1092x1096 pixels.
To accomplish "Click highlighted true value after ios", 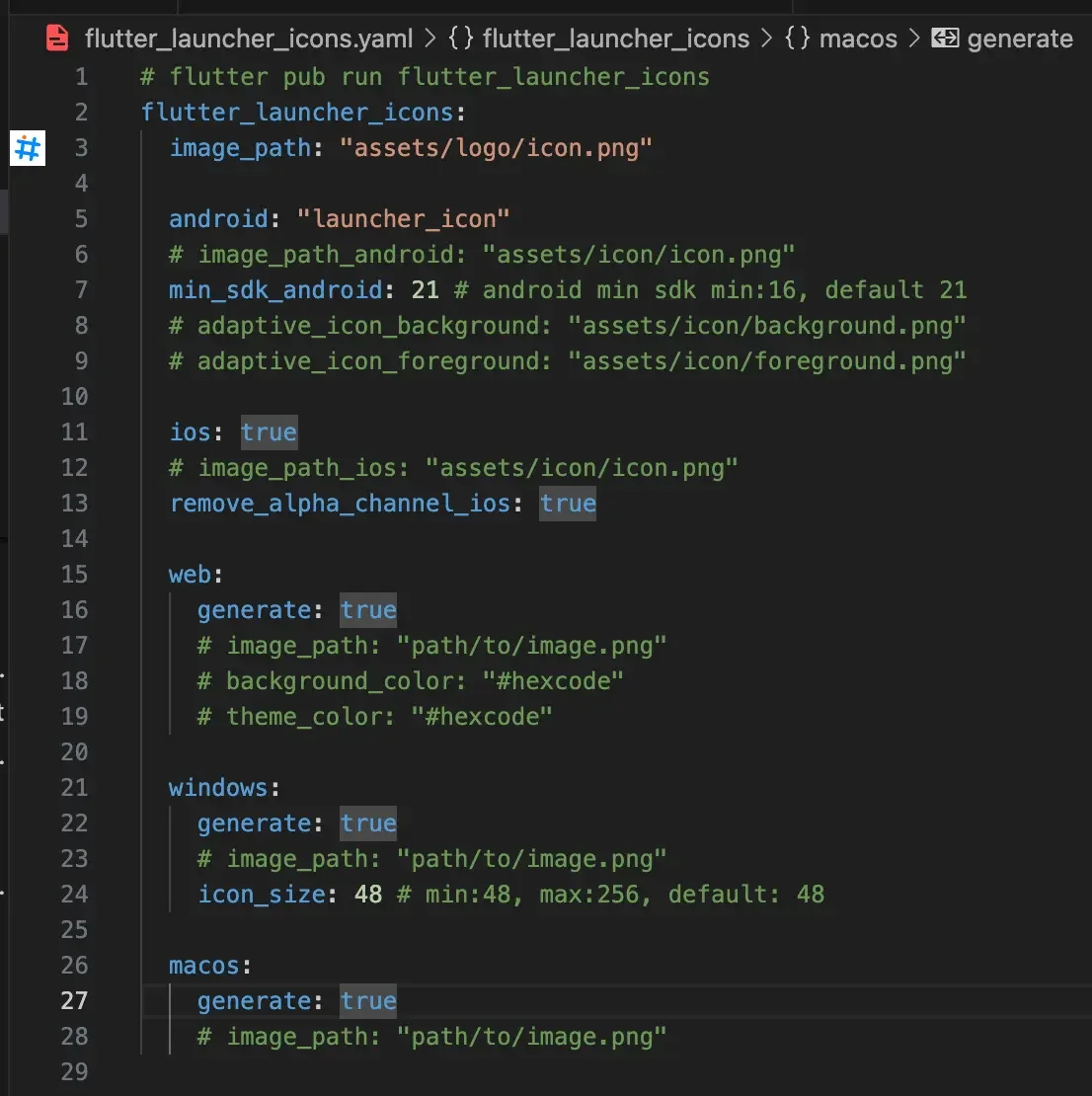I will (270, 431).
